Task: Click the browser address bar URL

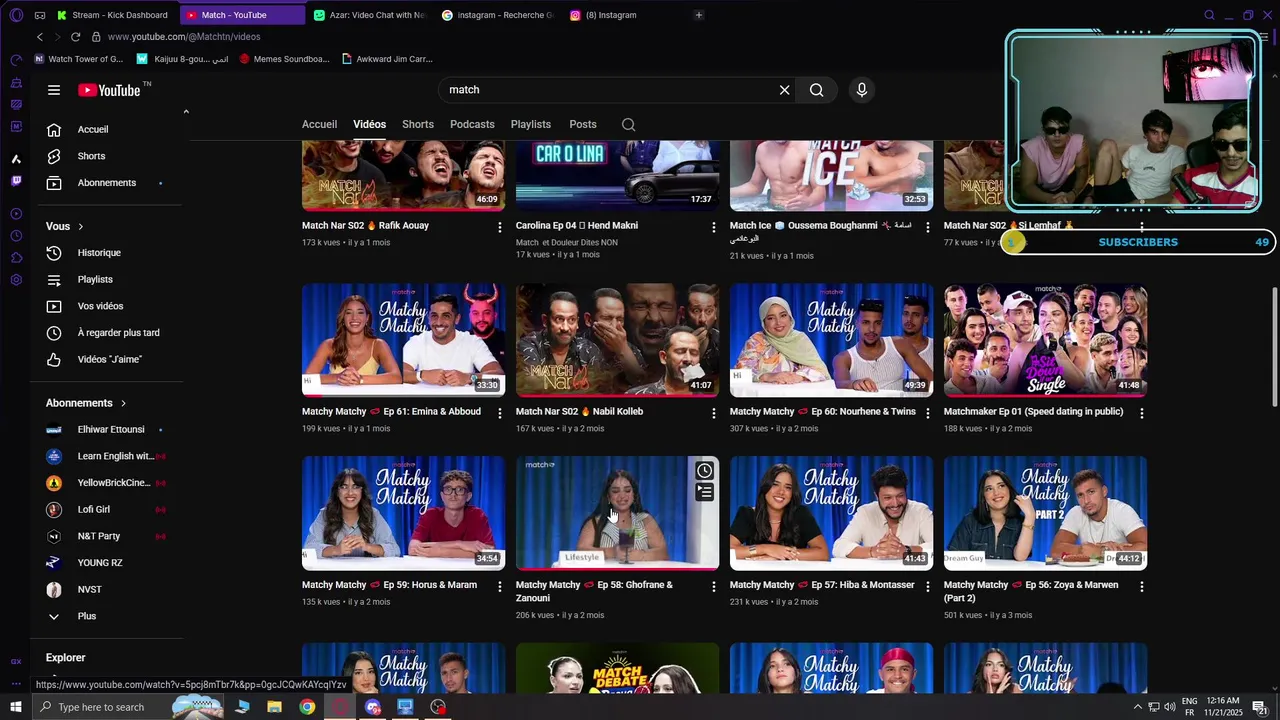Action: tap(184, 37)
